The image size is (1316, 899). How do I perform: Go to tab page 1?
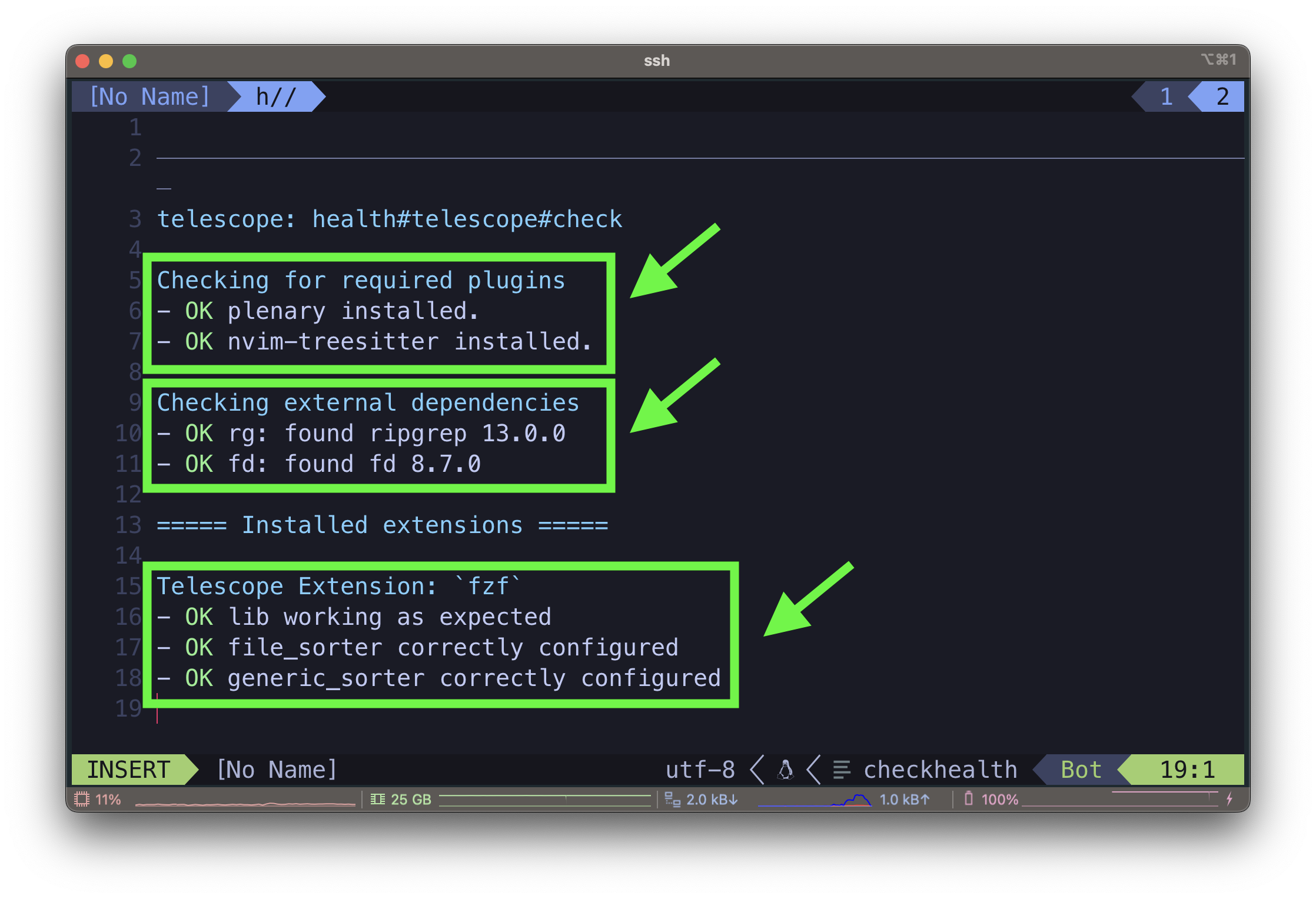pyautogui.click(x=1166, y=96)
